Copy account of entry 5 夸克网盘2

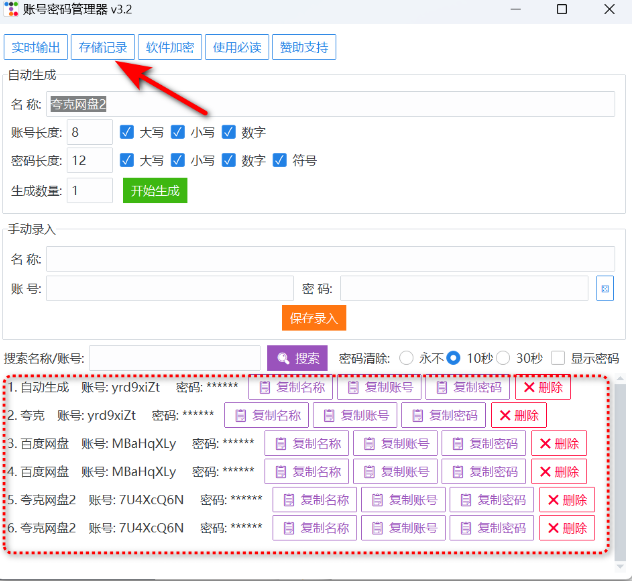[403, 500]
